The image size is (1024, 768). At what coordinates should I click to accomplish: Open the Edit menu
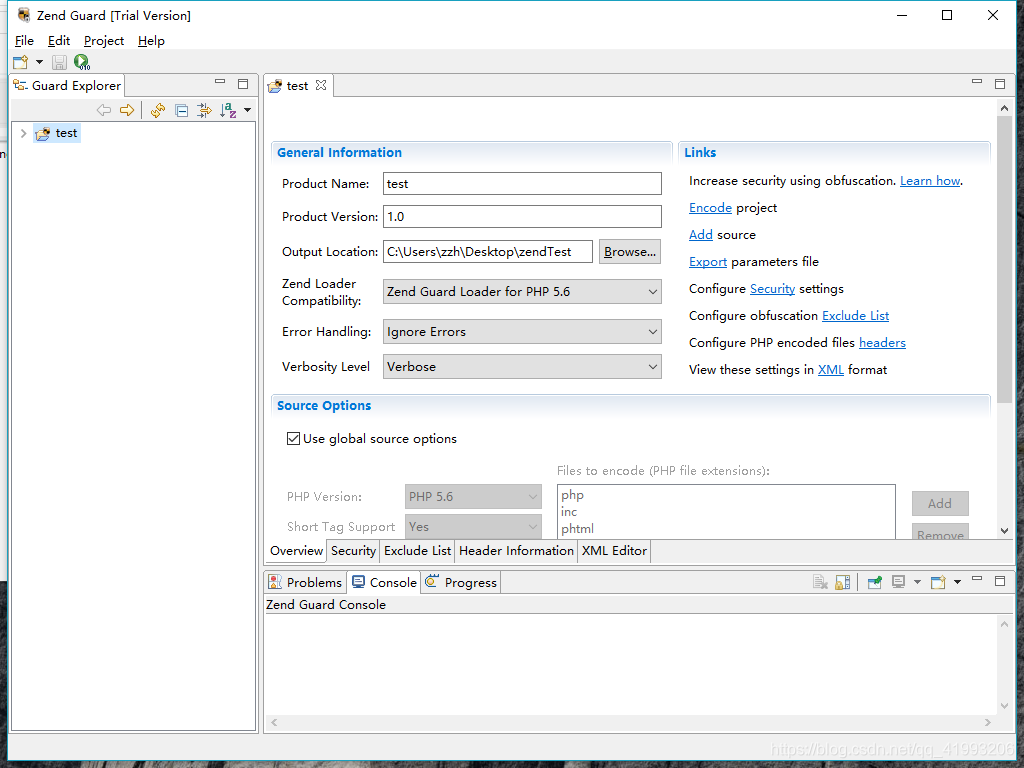pos(59,40)
